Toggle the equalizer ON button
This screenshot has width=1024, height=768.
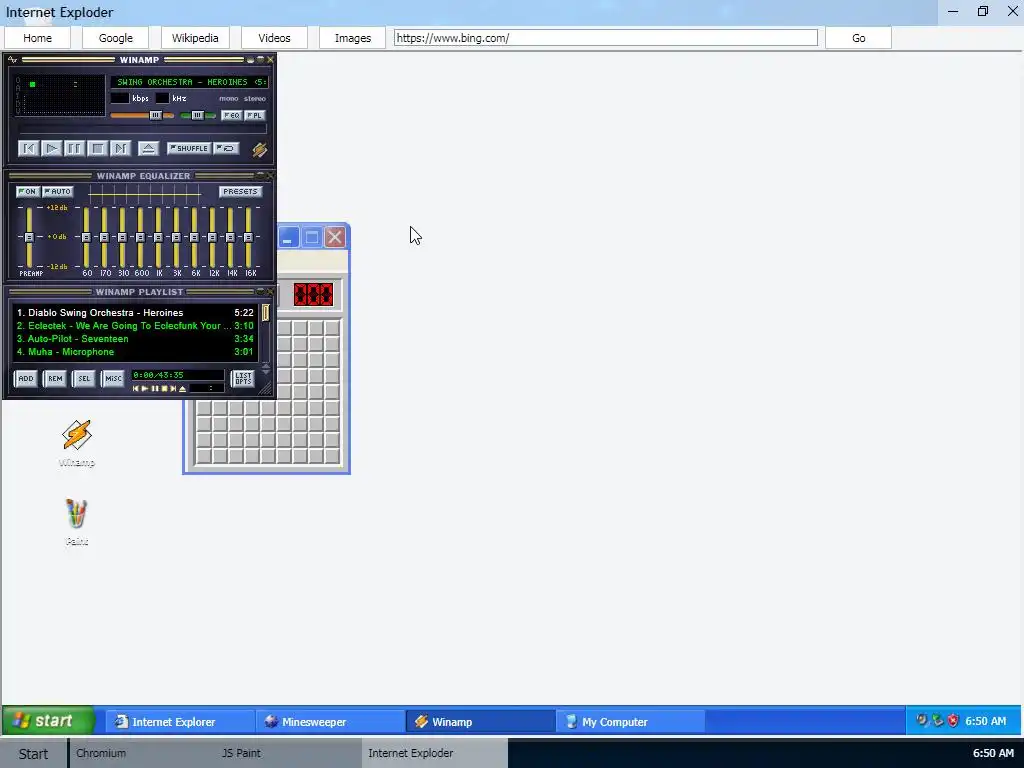[27, 191]
